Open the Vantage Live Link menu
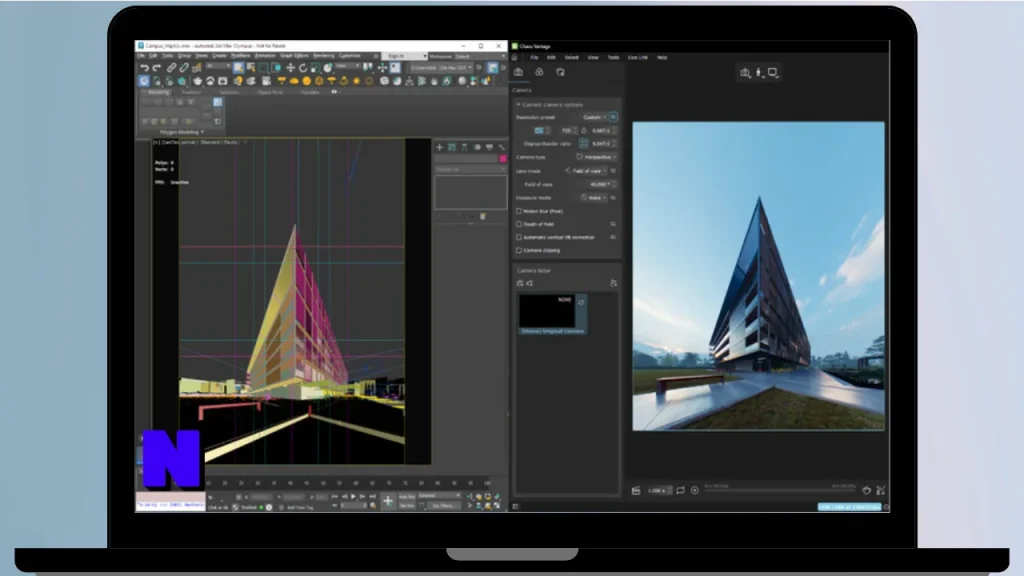Screen dimensions: 1024x576 coord(637,57)
